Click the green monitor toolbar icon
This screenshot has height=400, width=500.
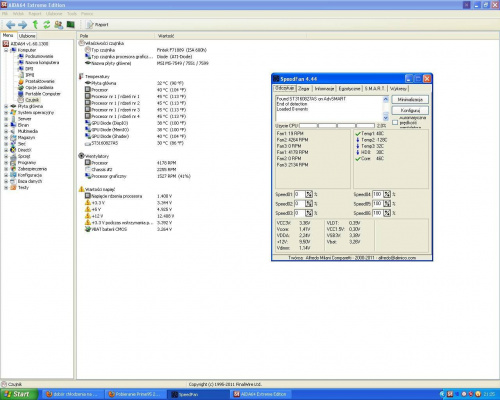coord(70,24)
